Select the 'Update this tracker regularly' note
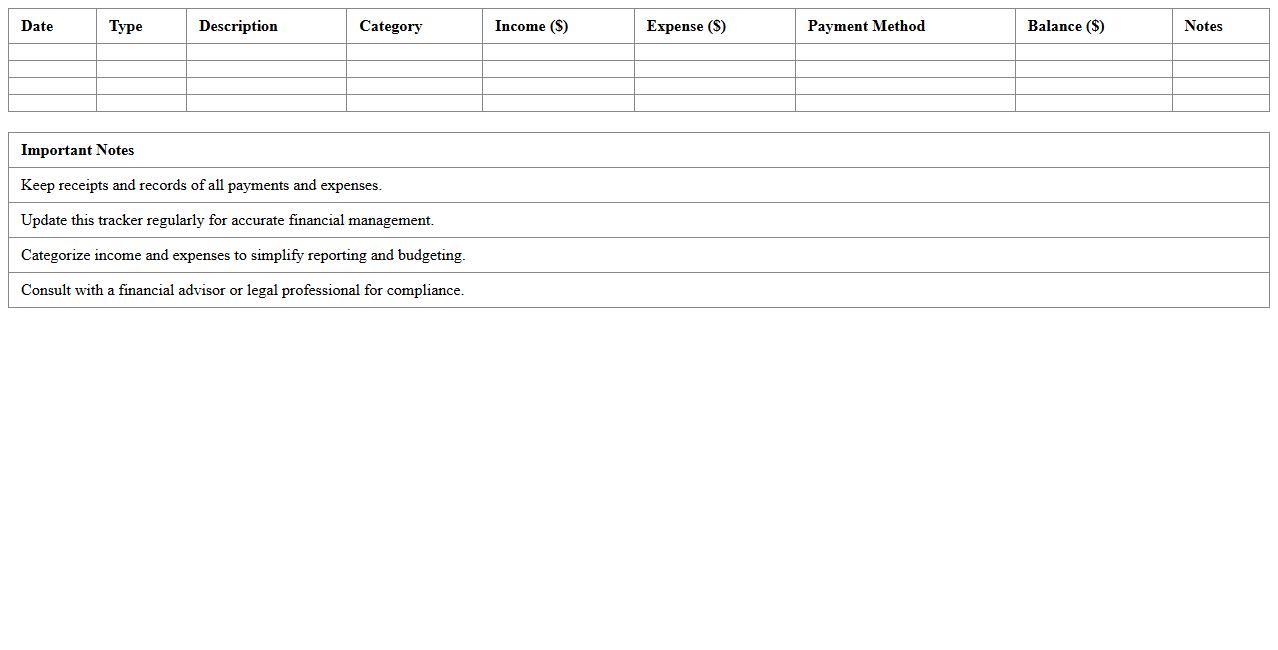The width and height of the screenshot is (1278, 650). point(227,220)
